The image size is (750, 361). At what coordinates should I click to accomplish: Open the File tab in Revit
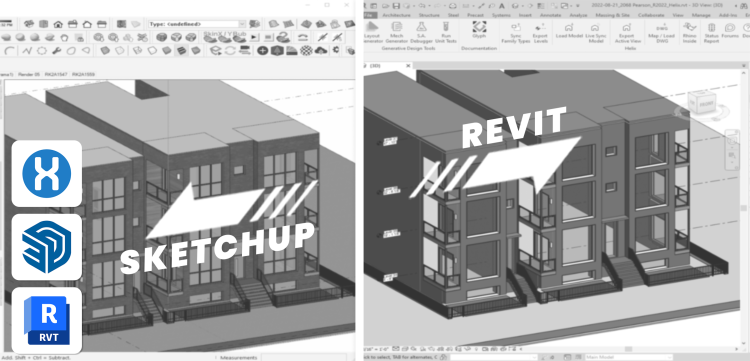pyautogui.click(x=370, y=15)
